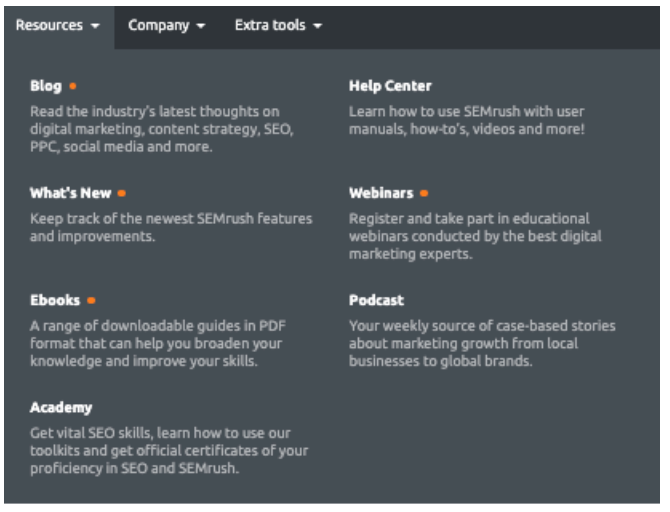Visit the Webinars link
The width and height of the screenshot is (670, 512).
(x=381, y=193)
